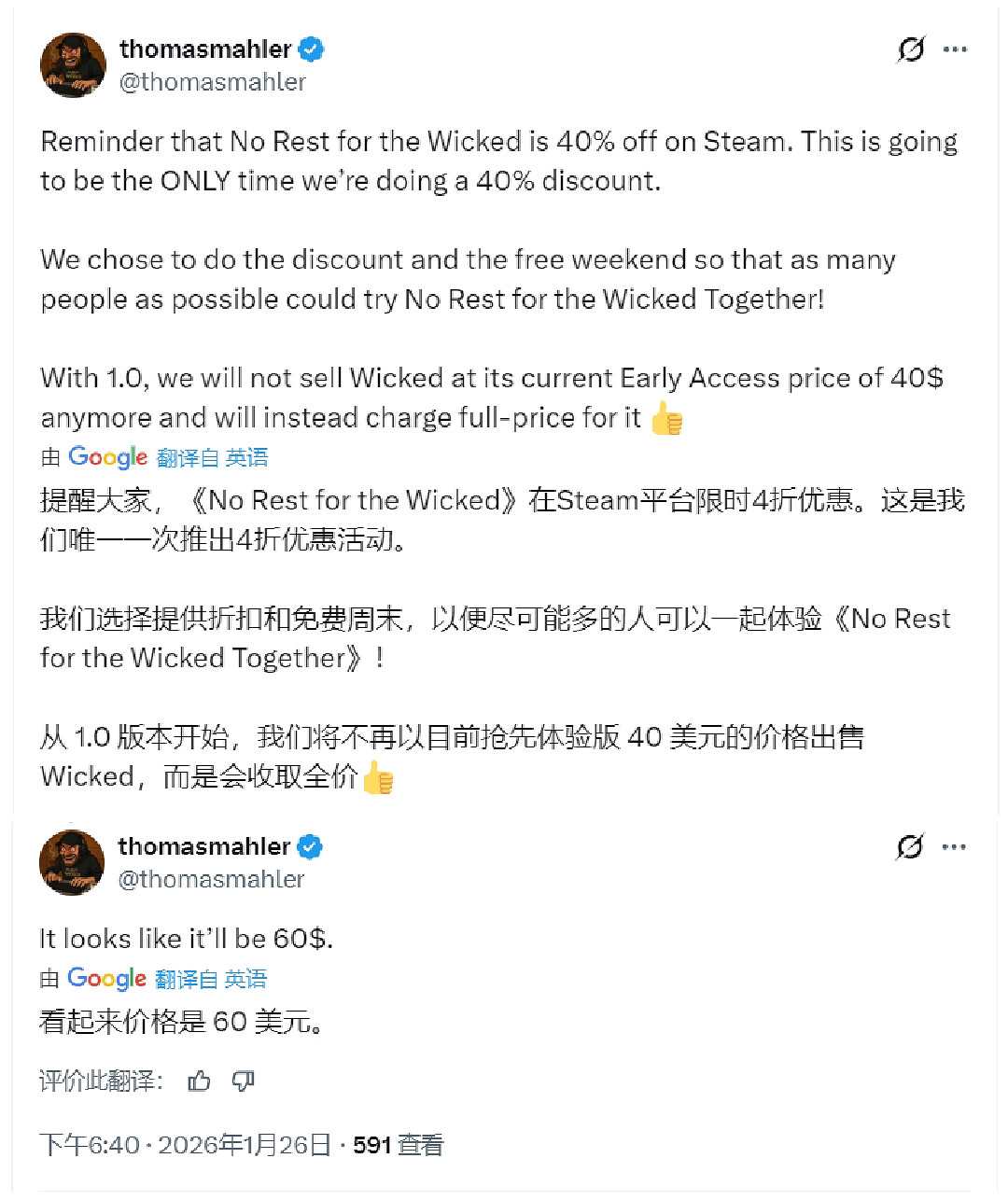This screenshot has height=1200, width=1008.
Task: Click thomasmahler's avatar on second tweet
Action: click(72, 862)
